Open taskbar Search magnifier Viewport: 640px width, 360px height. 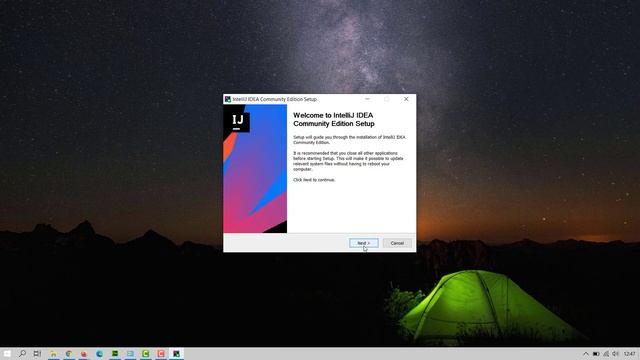coord(22,353)
